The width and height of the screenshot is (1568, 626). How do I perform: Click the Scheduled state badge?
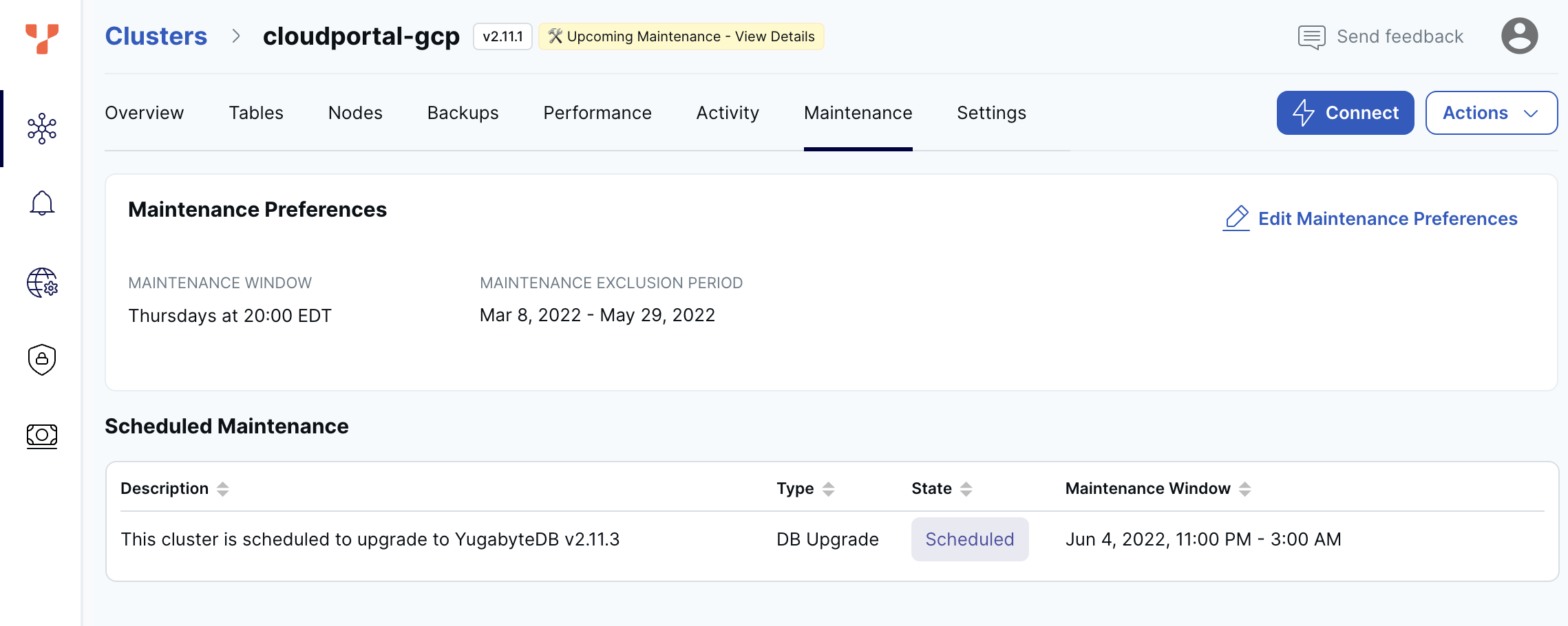coord(970,539)
